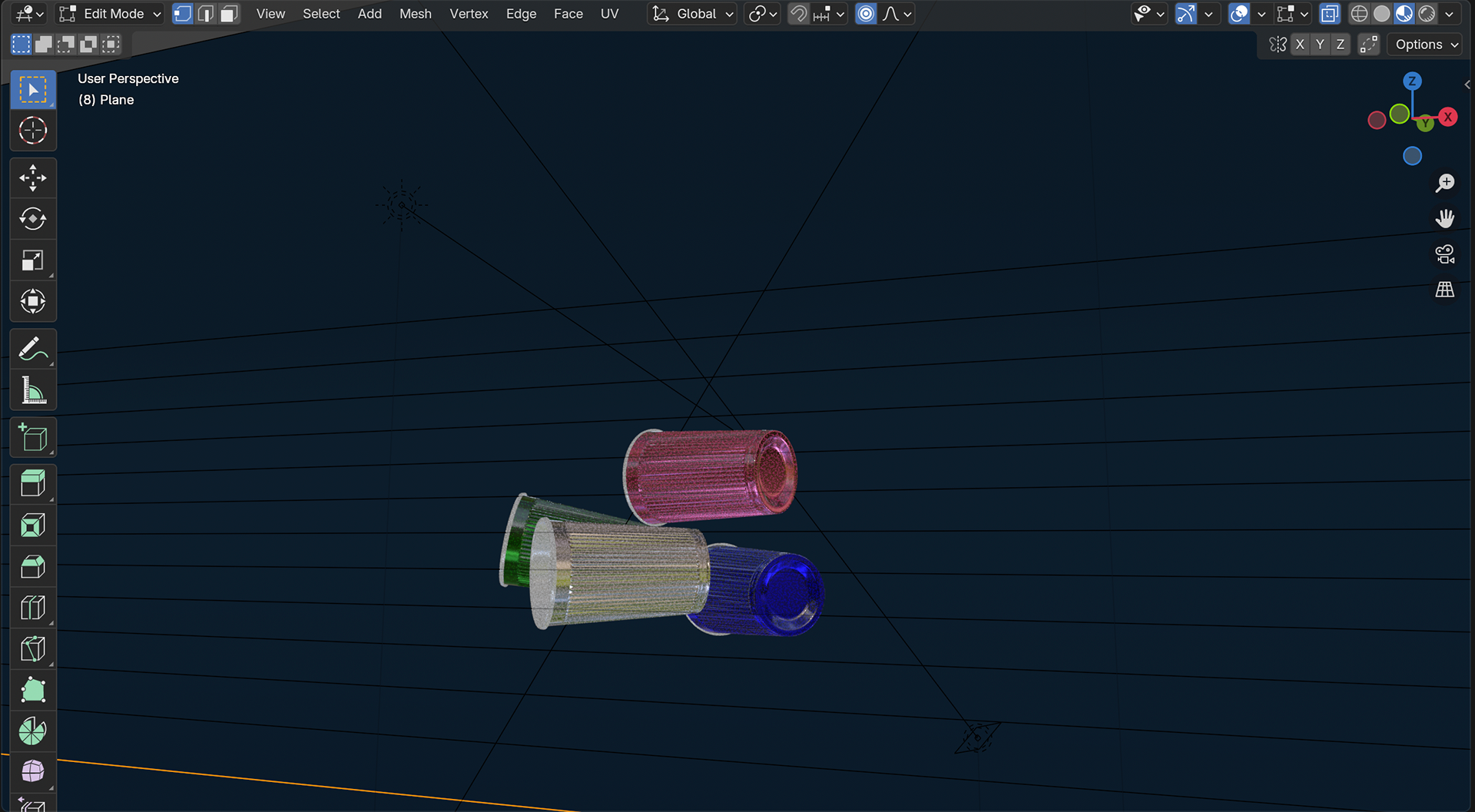Select the Scale tool
Image resolution: width=1475 pixels, height=812 pixels.
33,260
